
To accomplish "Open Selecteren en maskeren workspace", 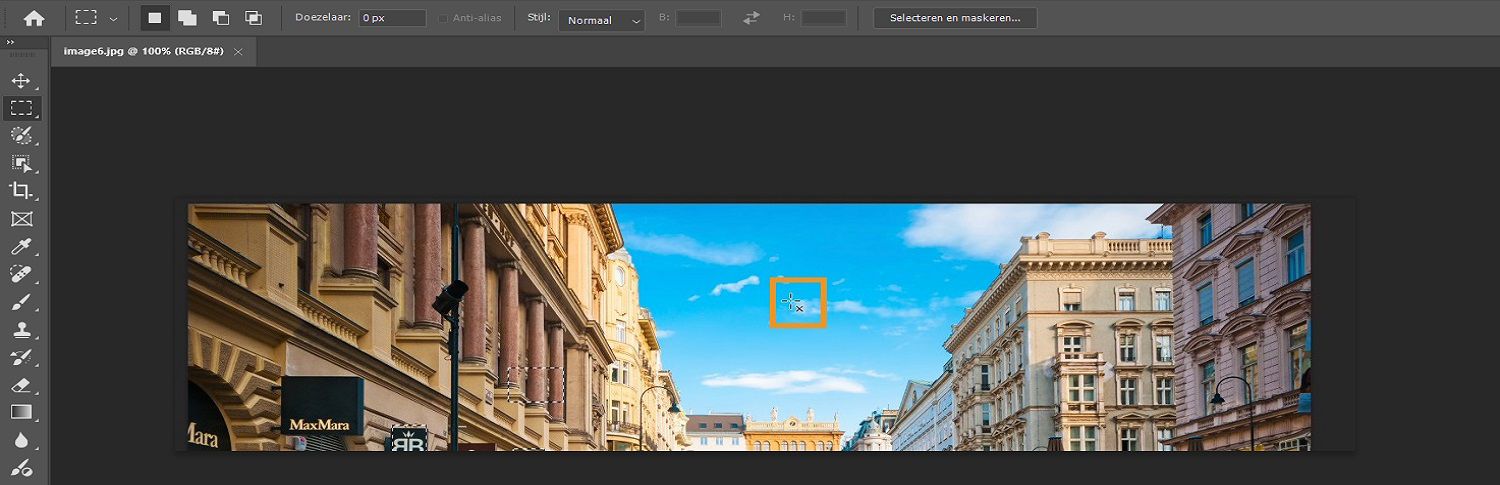I will pos(955,18).
